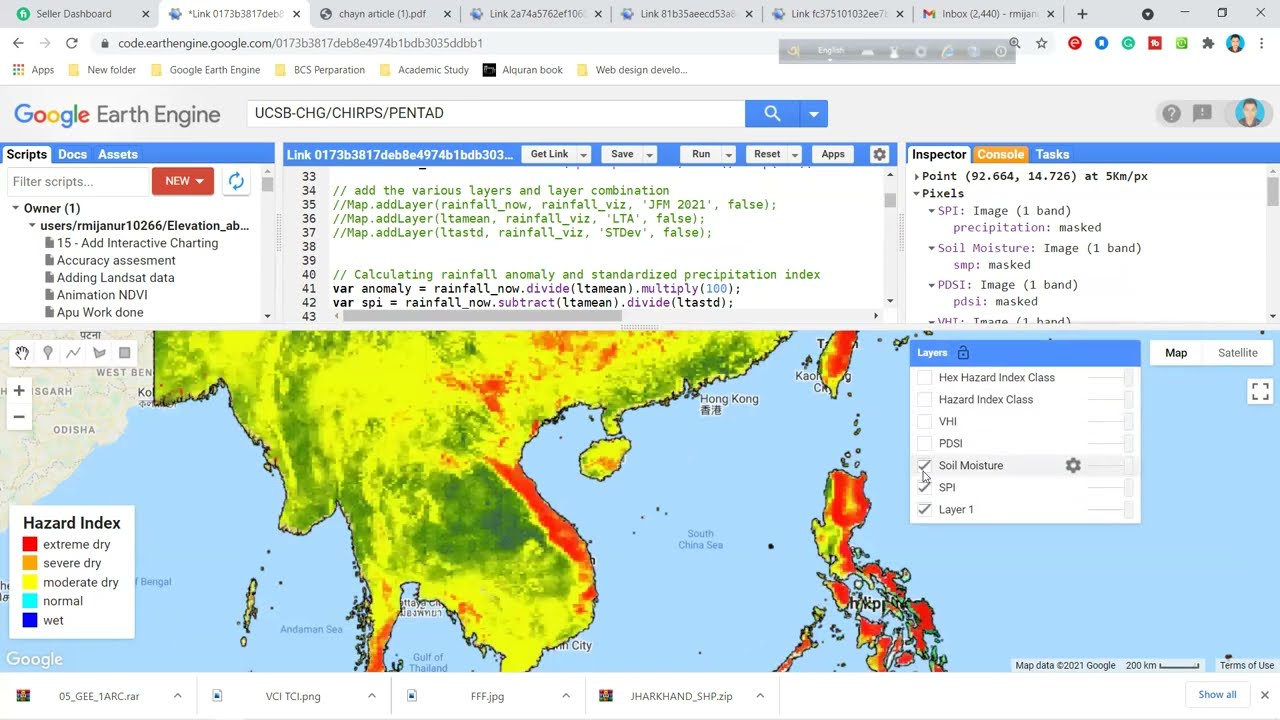1280x720 pixels.
Task: Open the Chrome extensions puzzle icon
Action: point(1208,44)
